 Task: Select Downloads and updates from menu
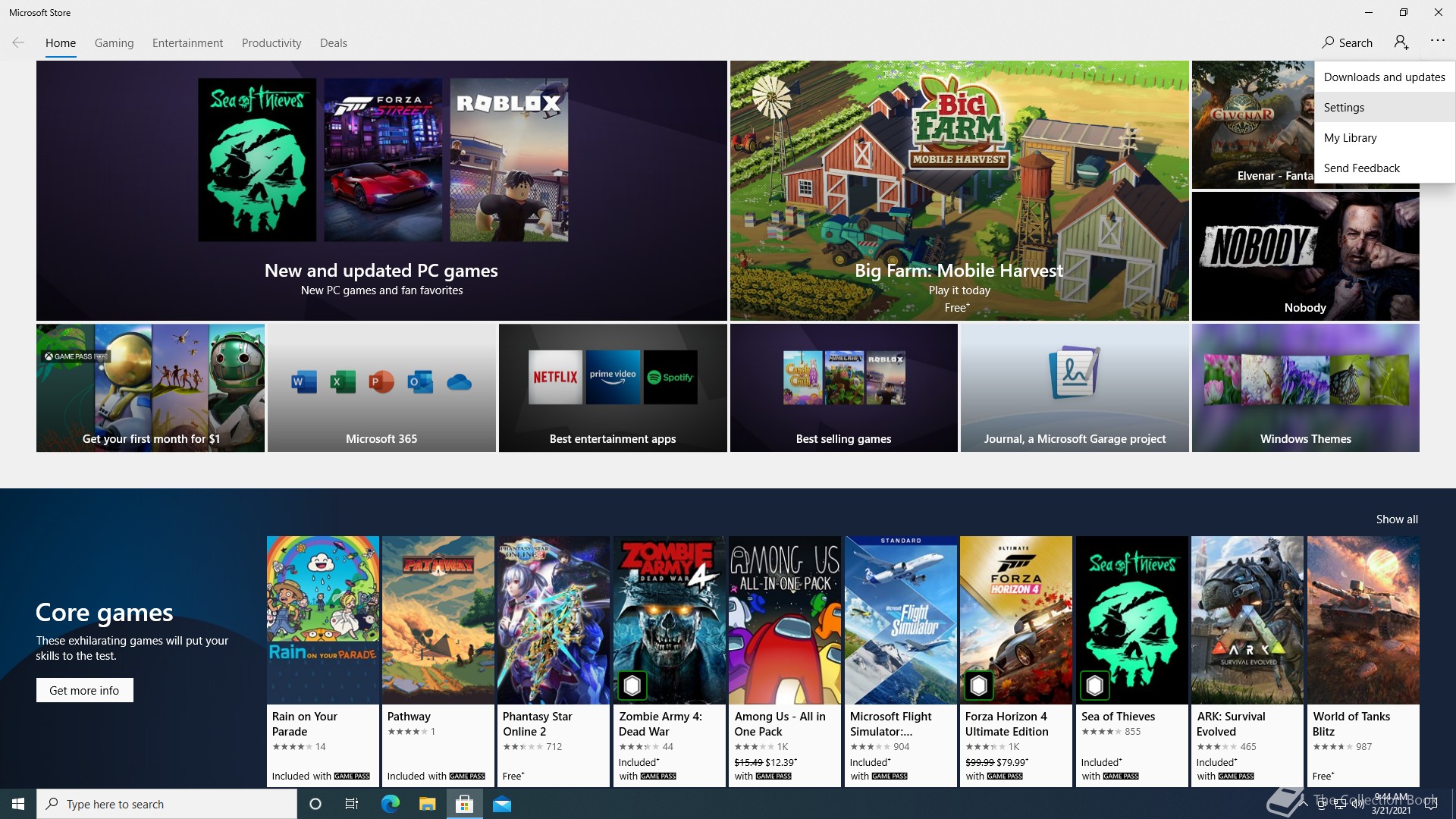(x=1385, y=77)
